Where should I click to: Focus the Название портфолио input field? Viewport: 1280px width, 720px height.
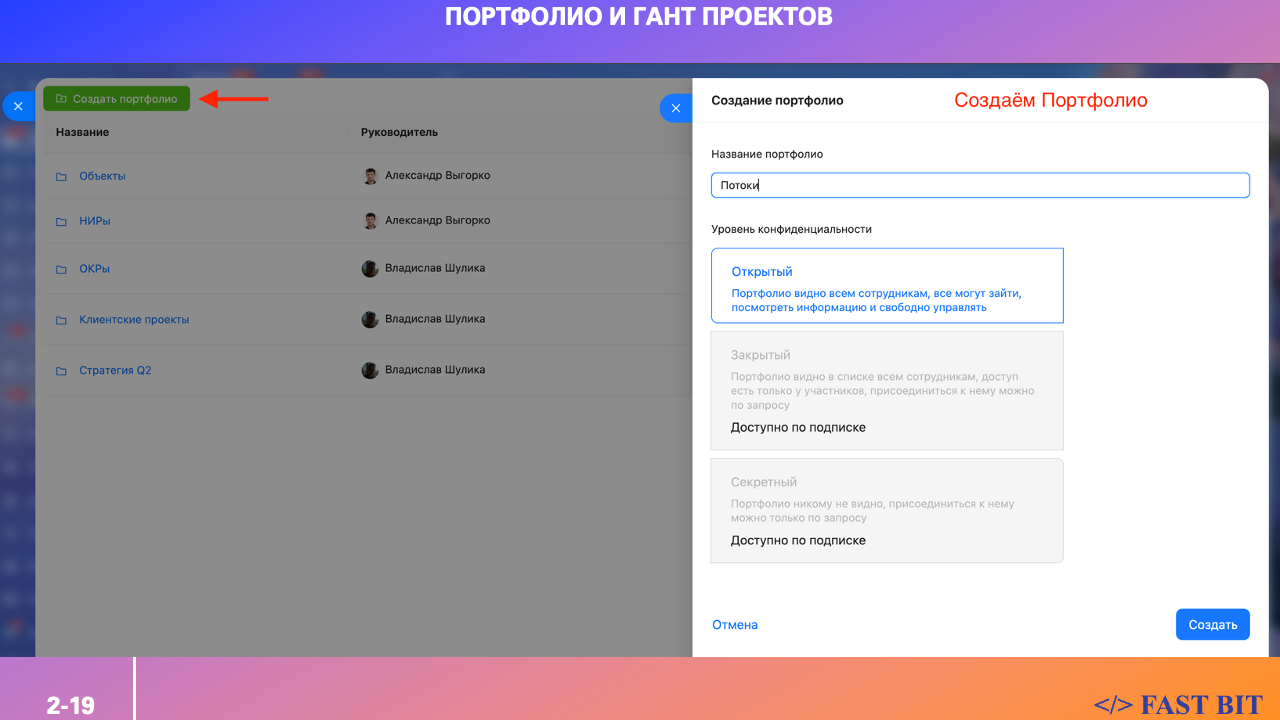(x=980, y=185)
